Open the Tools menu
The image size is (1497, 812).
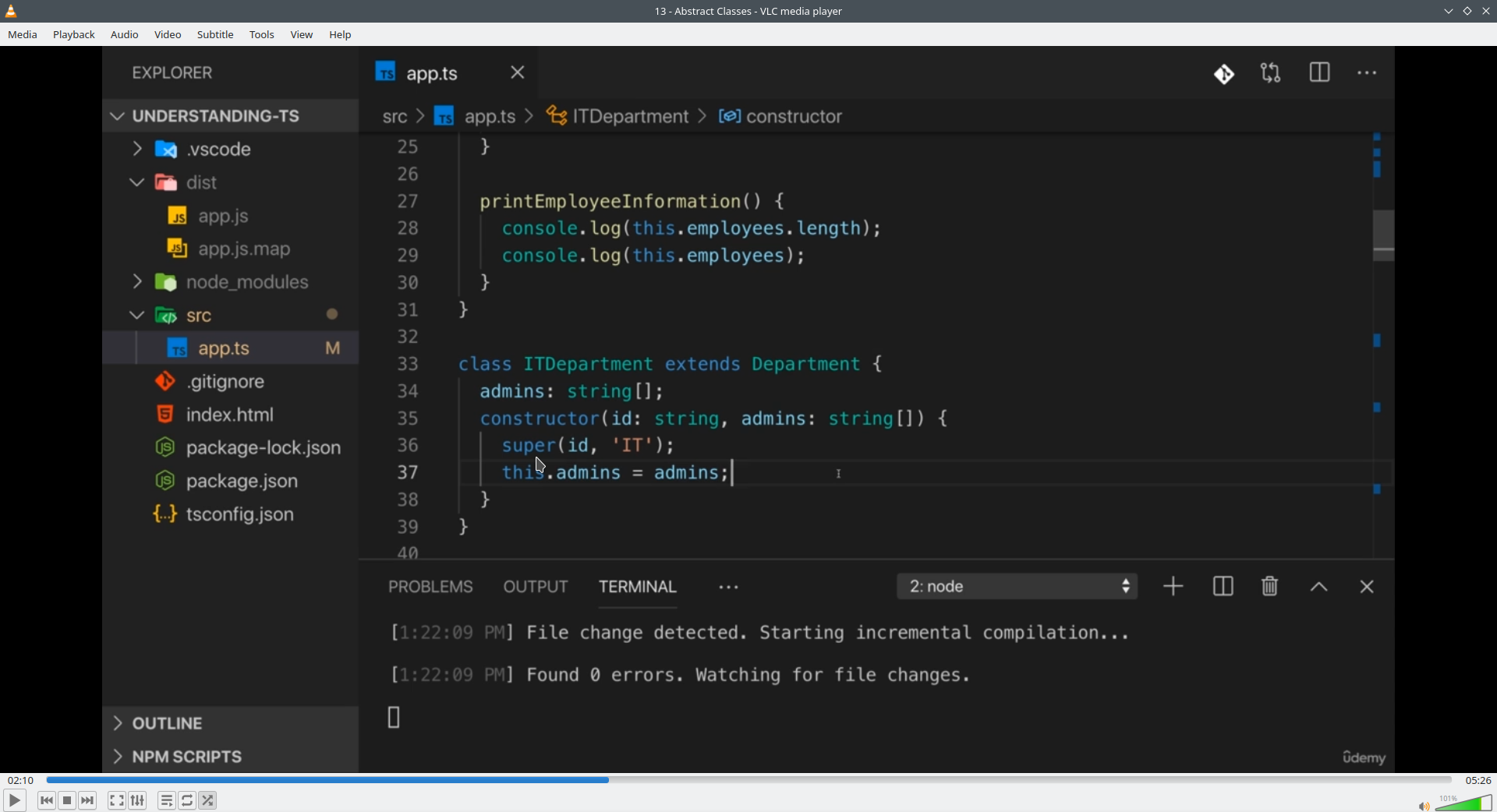click(262, 35)
